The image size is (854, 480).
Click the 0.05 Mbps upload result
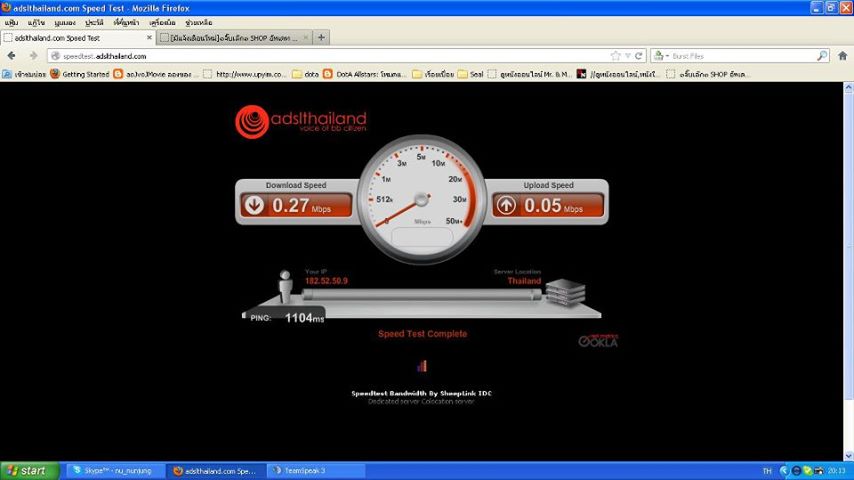553,205
